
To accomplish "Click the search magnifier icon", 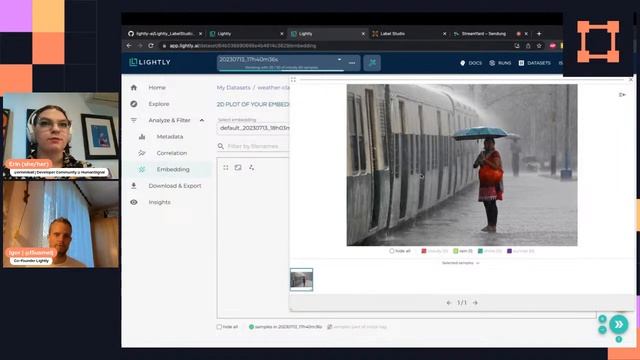I will tap(221, 146).
